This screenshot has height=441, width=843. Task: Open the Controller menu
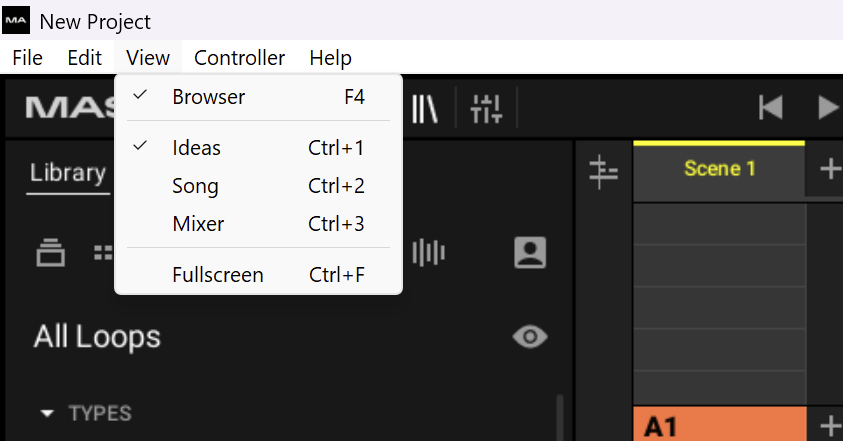[239, 58]
